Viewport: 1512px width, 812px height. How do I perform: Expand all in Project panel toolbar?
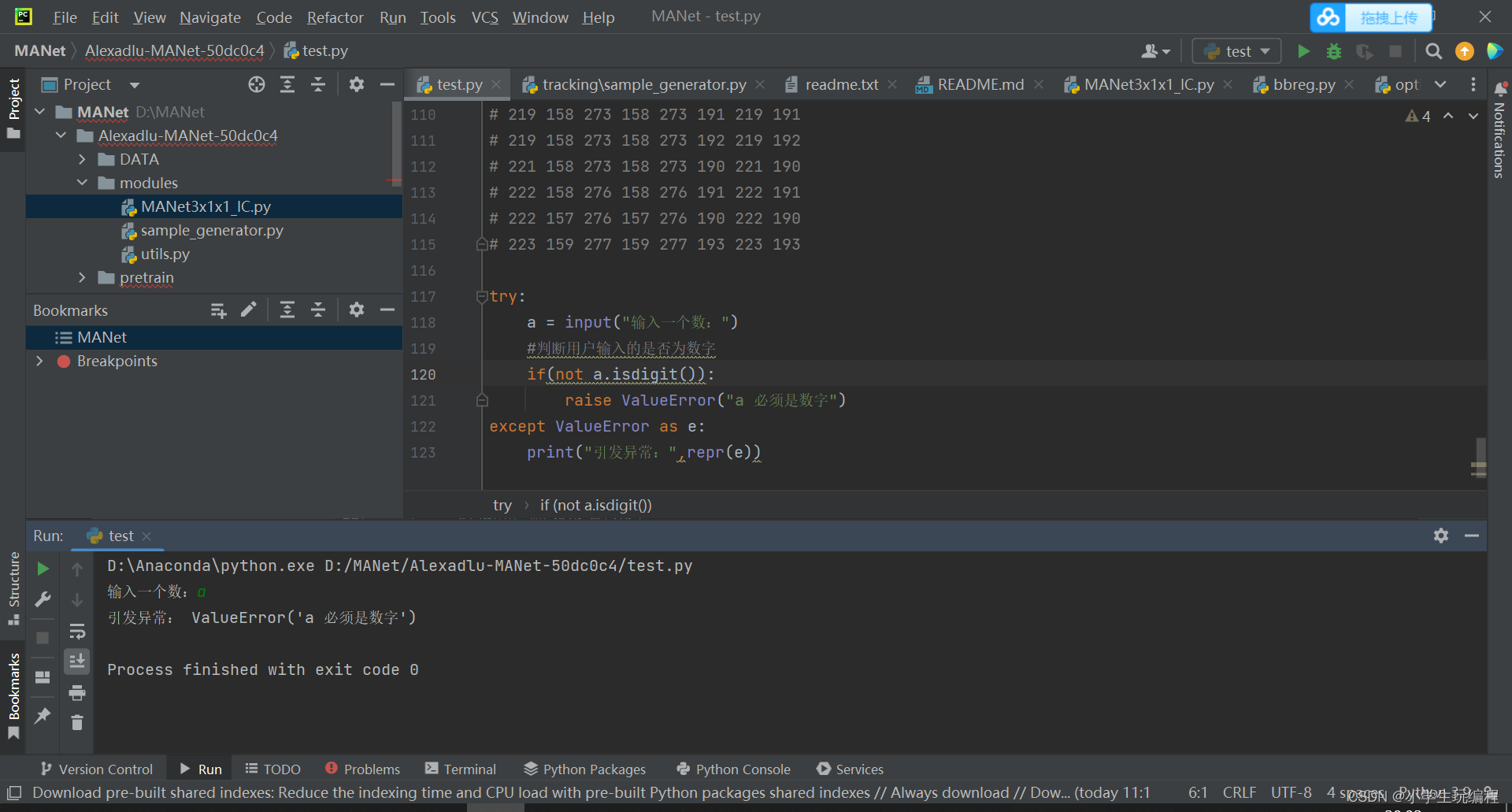click(x=287, y=84)
